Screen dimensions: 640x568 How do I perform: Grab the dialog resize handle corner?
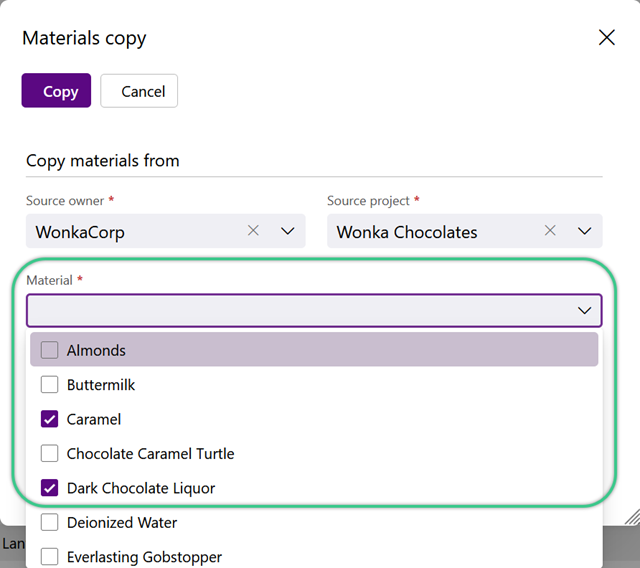pos(632,516)
